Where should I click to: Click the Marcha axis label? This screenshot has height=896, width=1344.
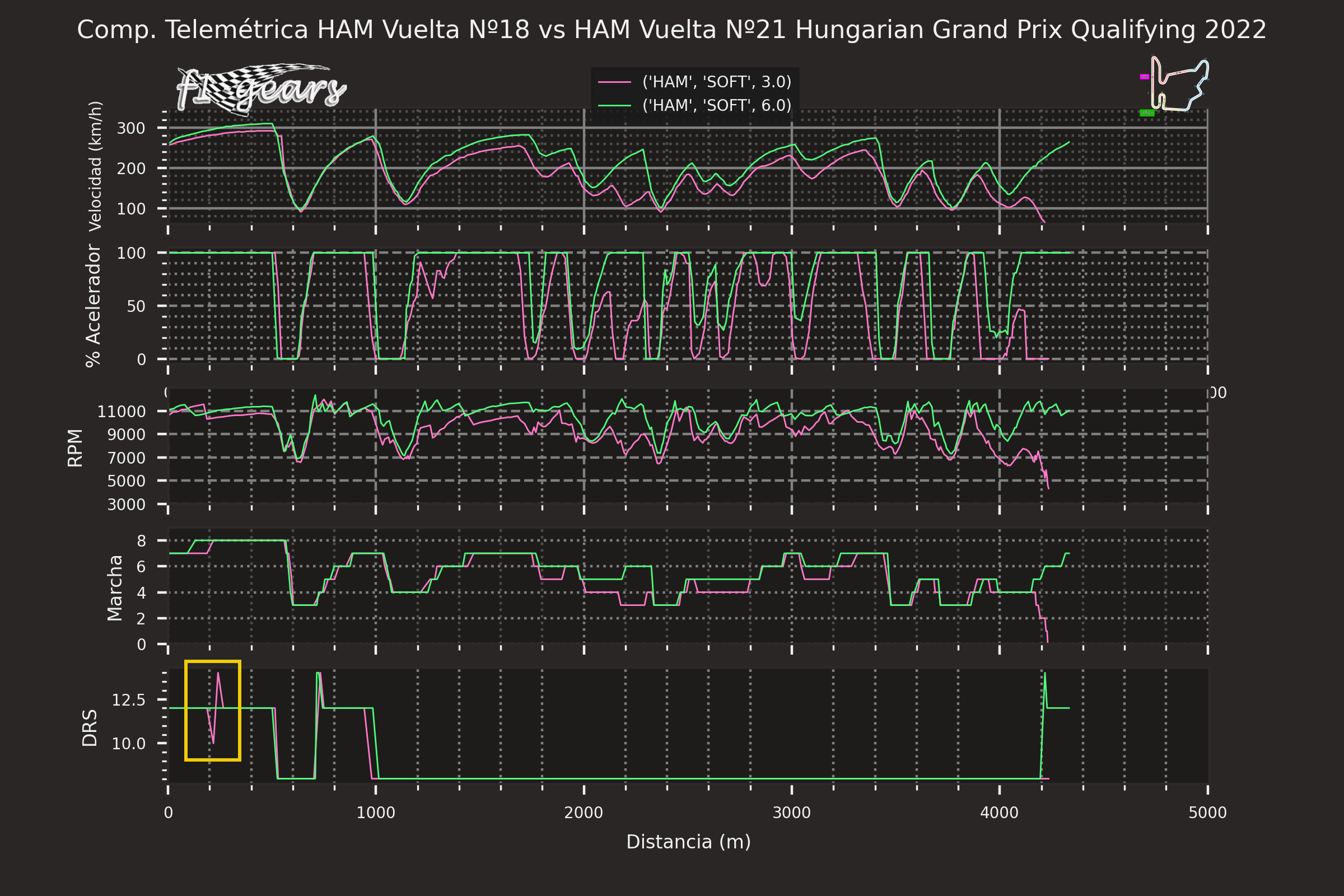point(115,587)
